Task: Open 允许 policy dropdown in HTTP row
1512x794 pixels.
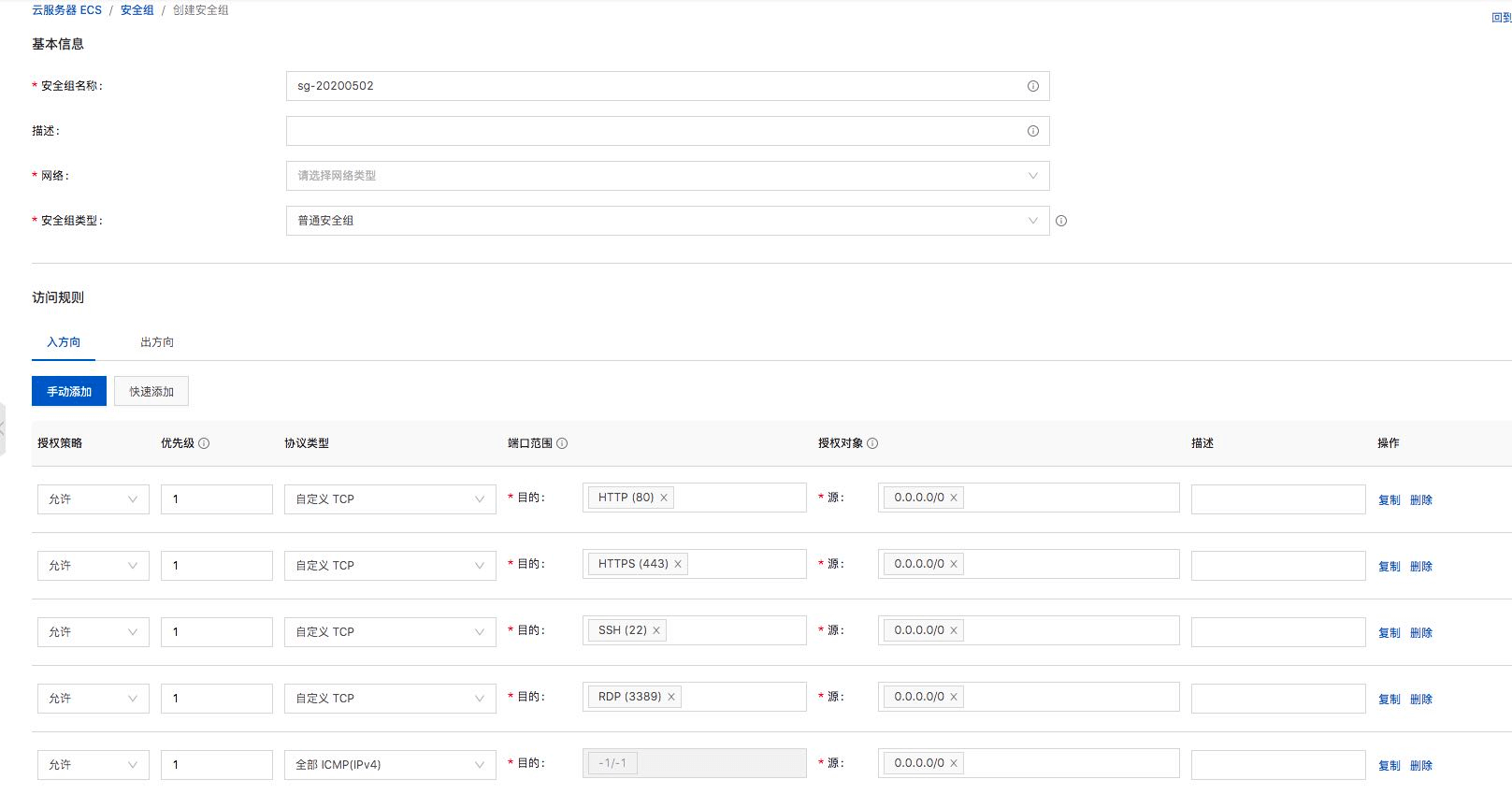Action: [x=94, y=499]
